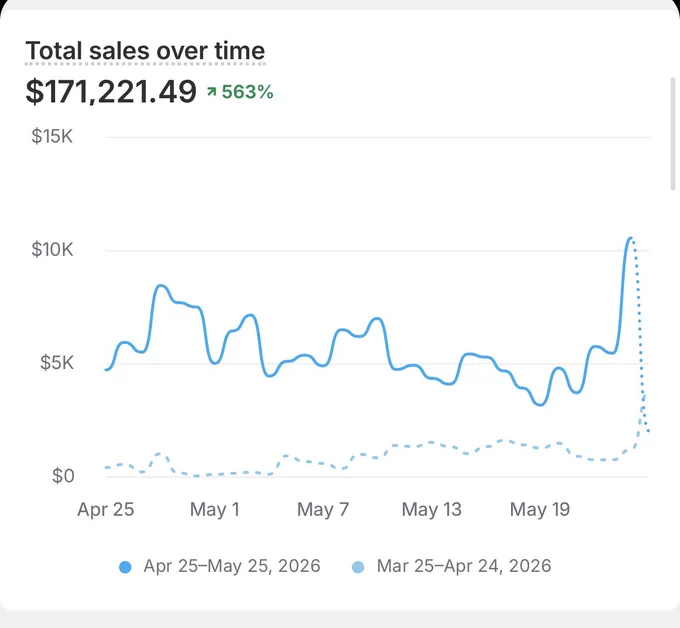The width and height of the screenshot is (680, 628).
Task: Click the scrollbar on the right edge
Action: (x=673, y=134)
